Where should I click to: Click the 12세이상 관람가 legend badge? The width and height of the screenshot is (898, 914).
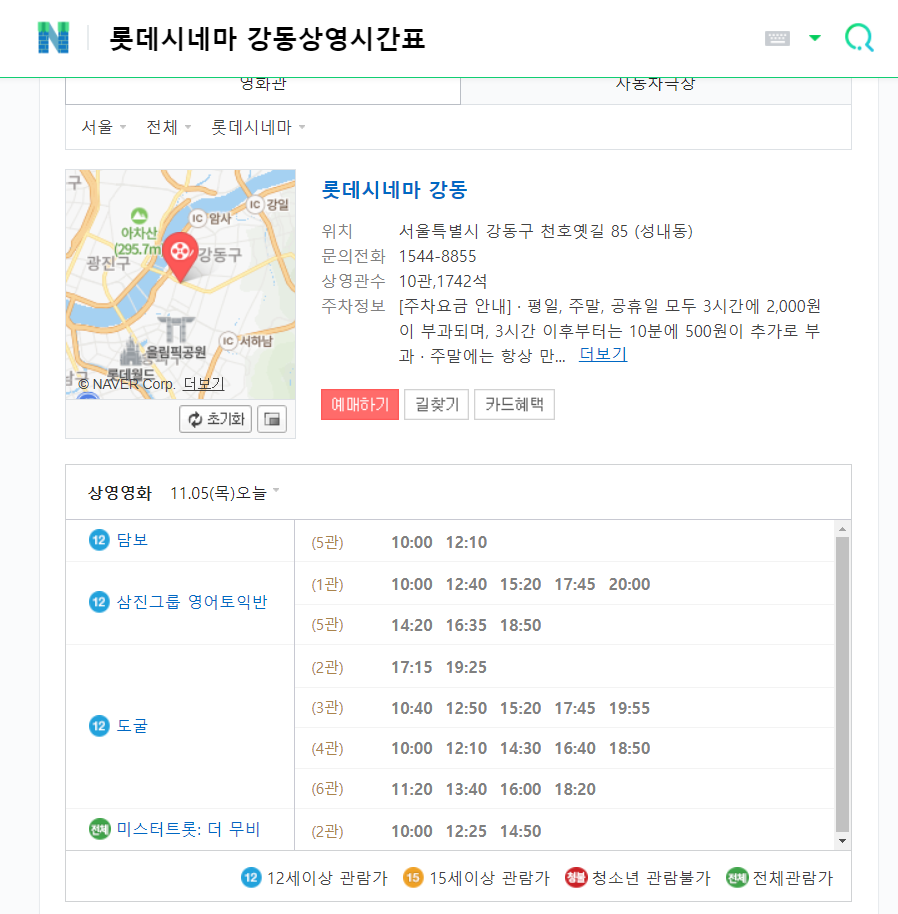[251, 877]
